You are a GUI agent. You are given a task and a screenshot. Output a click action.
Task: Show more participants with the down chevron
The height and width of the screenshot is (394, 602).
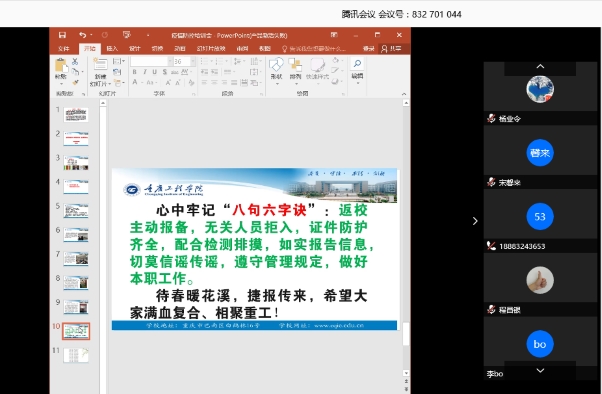(x=540, y=371)
